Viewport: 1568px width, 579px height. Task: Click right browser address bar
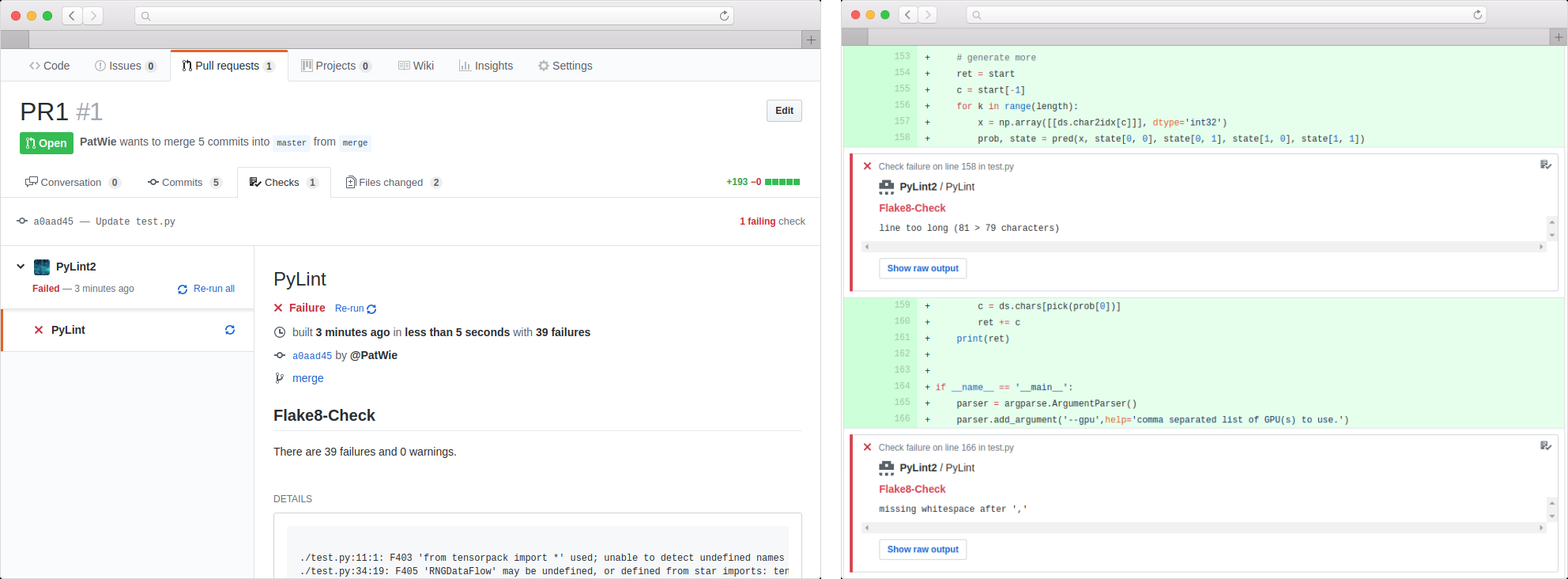pyautogui.click(x=1226, y=14)
